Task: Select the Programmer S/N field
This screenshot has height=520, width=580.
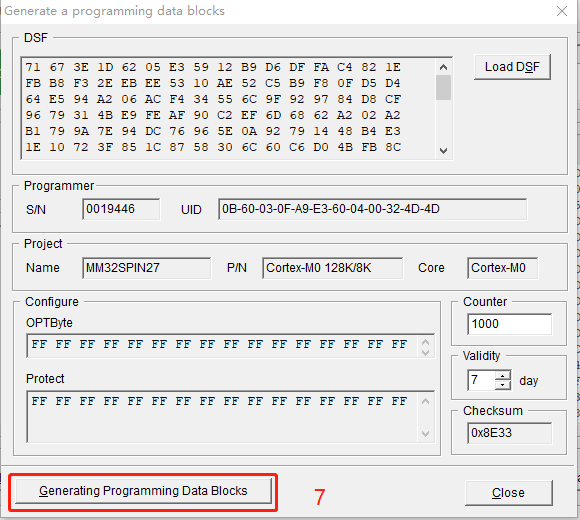Action: (x=121, y=209)
